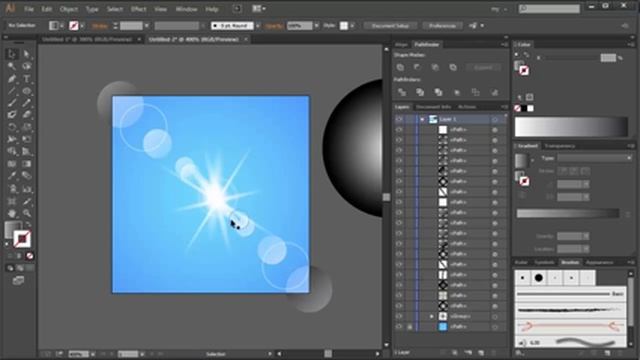Open the workspace switcher dropdown
Viewport: 640px width, 360px height.
499,9
